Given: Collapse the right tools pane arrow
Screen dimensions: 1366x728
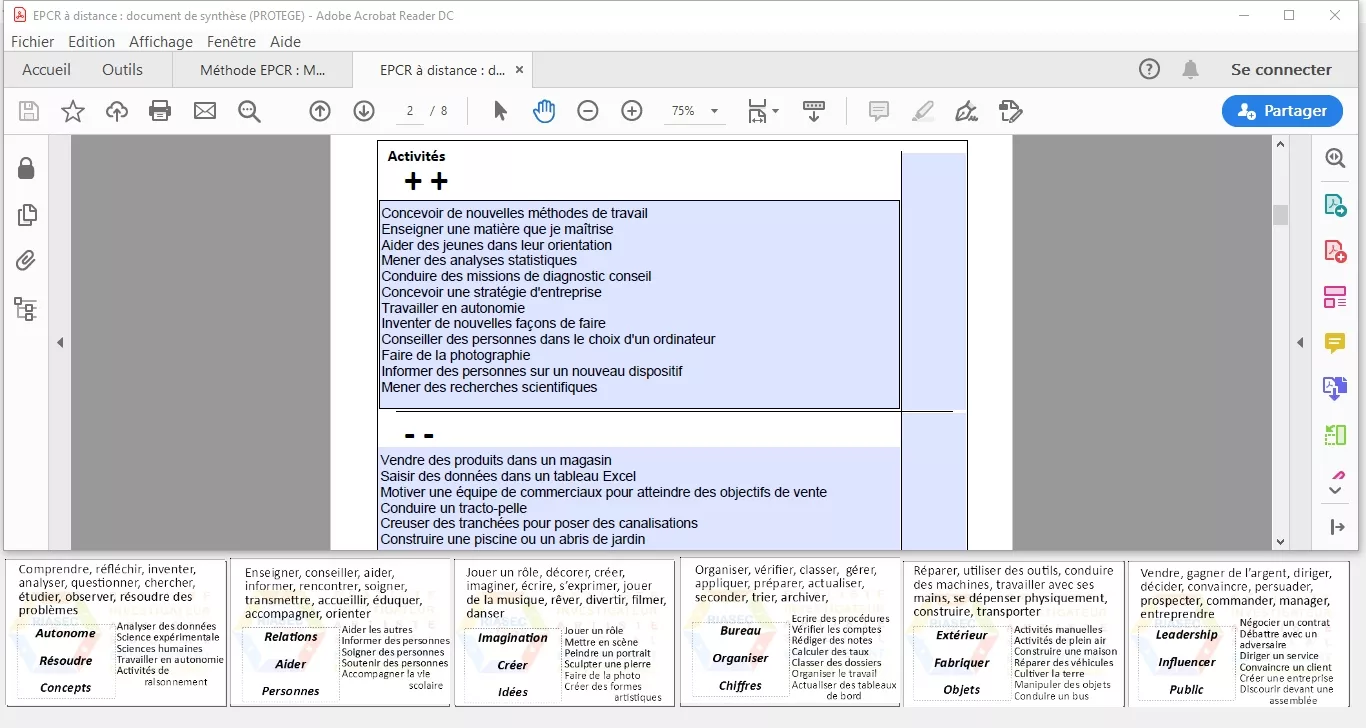Looking at the screenshot, I should click(x=1300, y=342).
